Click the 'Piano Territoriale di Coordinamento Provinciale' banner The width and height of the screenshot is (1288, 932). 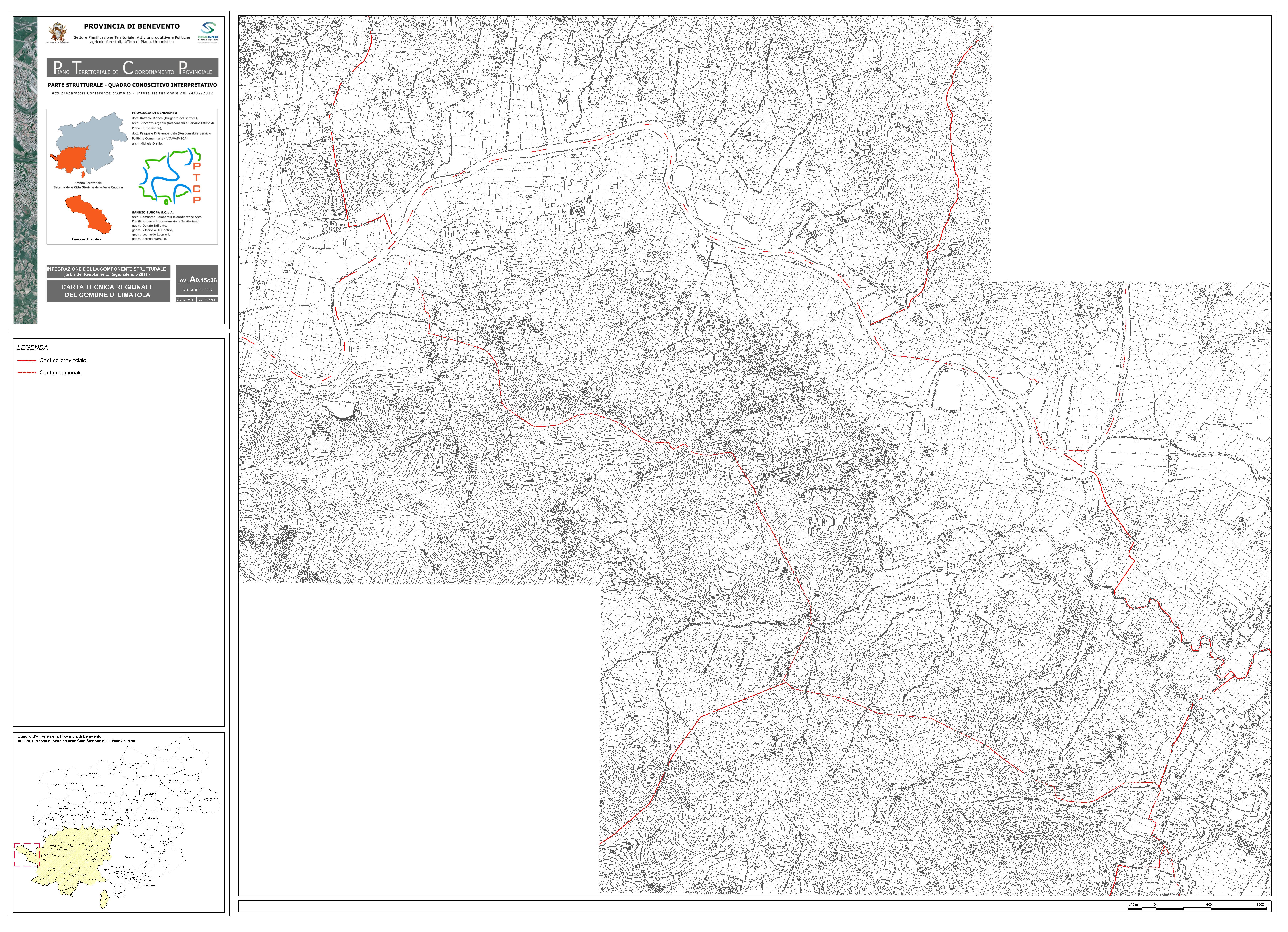click(x=132, y=68)
